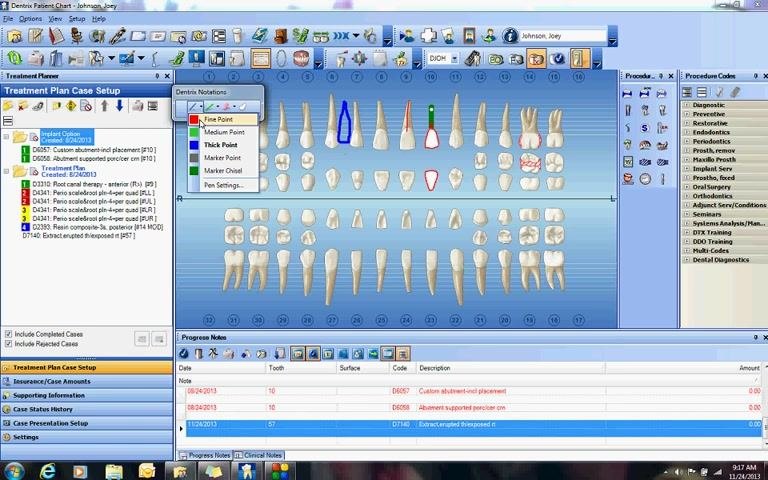The height and width of the screenshot is (480, 768).
Task: Switch to the Progress Notes tab
Action: [x=204, y=455]
